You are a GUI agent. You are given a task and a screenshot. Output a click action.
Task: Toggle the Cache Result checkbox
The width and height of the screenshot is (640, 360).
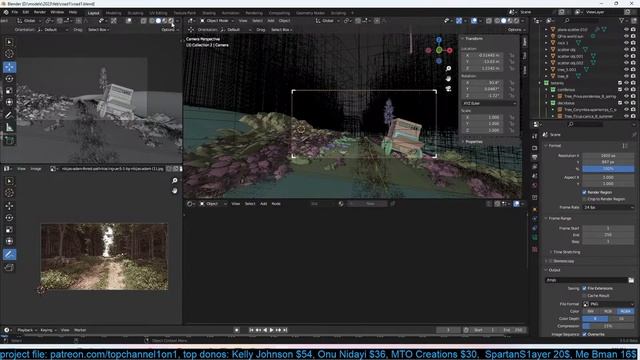click(584, 296)
